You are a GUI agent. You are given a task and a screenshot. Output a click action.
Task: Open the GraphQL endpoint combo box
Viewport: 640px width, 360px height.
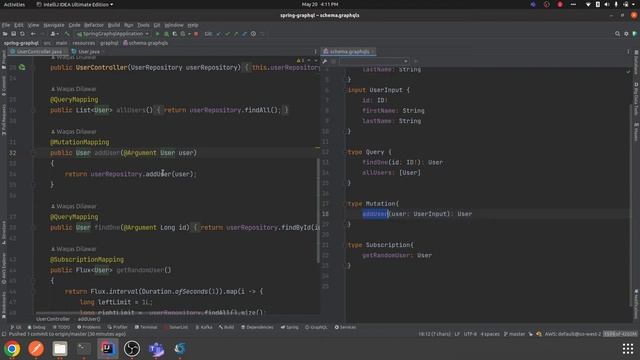[374, 61]
